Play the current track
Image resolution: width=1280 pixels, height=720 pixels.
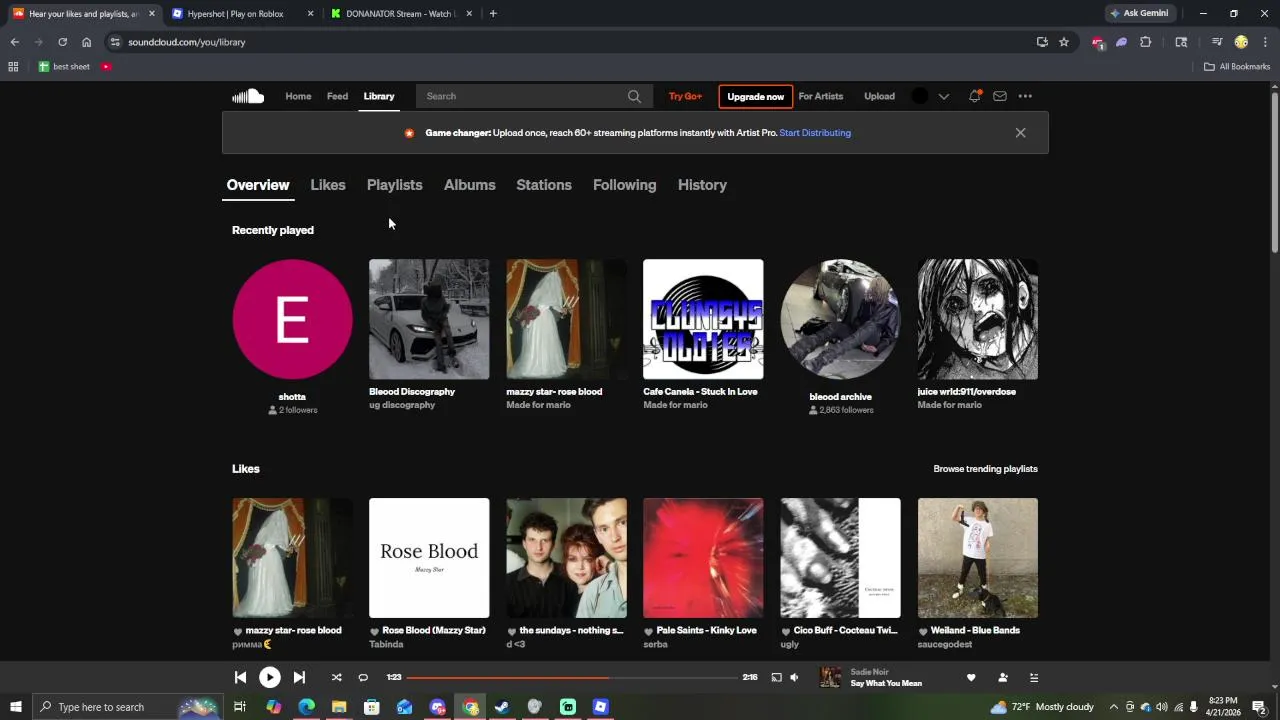pos(270,677)
